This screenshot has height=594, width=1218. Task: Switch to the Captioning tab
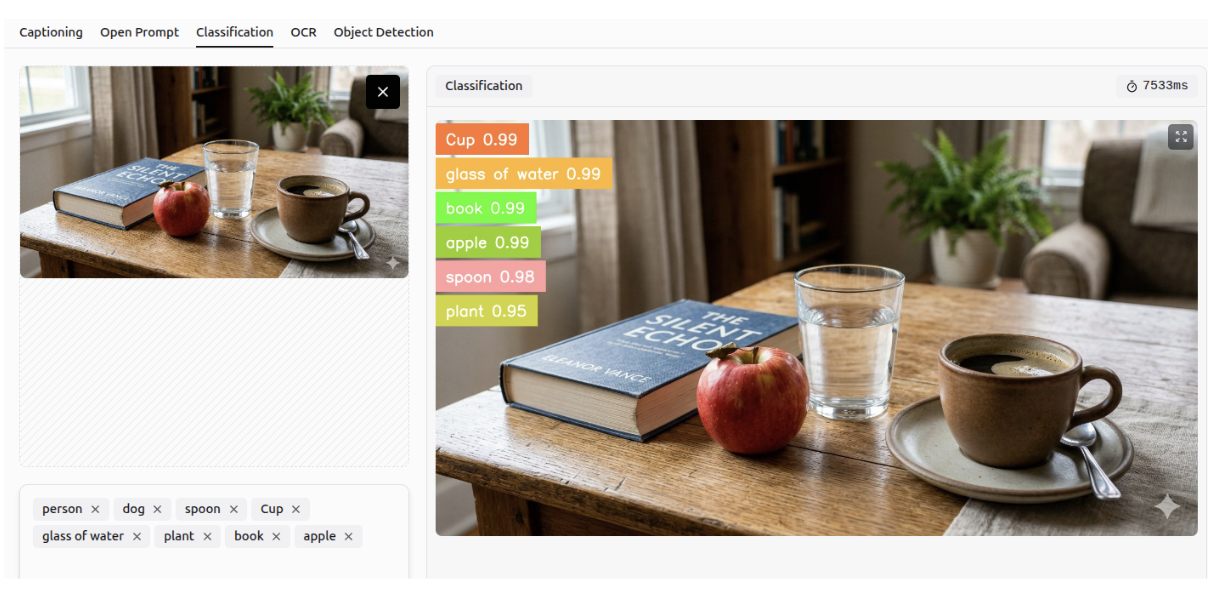click(51, 32)
